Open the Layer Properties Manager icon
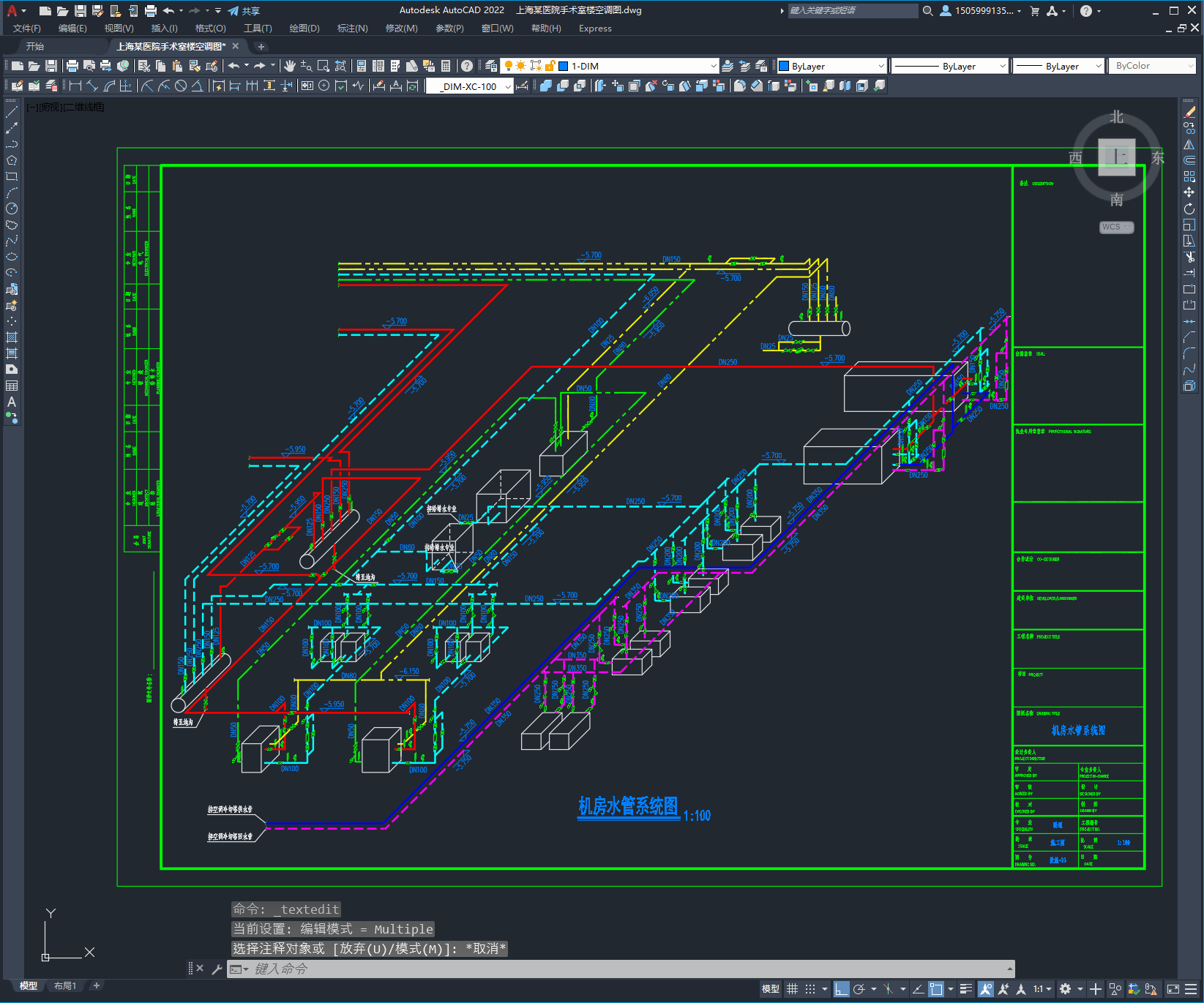 490,66
